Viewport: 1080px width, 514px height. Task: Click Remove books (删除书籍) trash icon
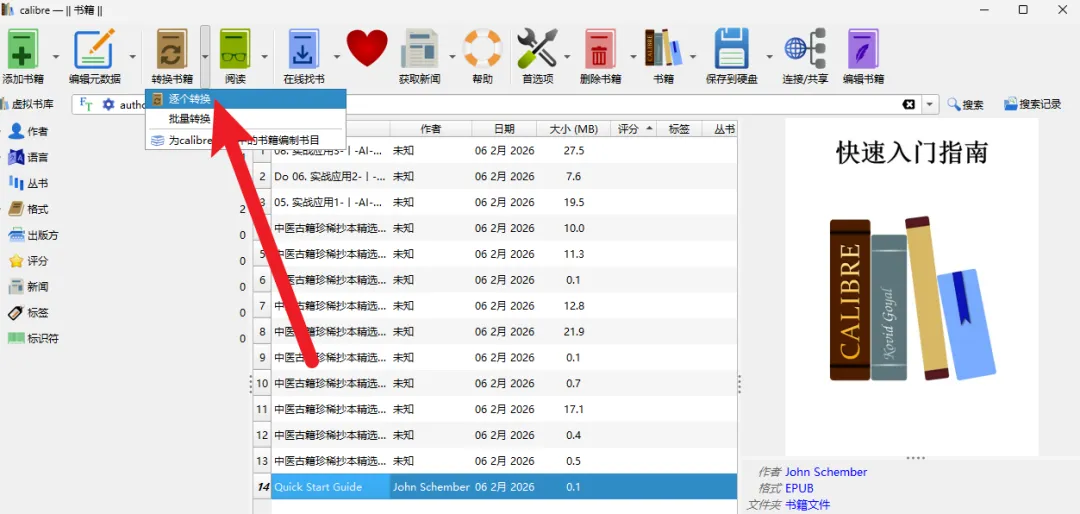point(600,48)
